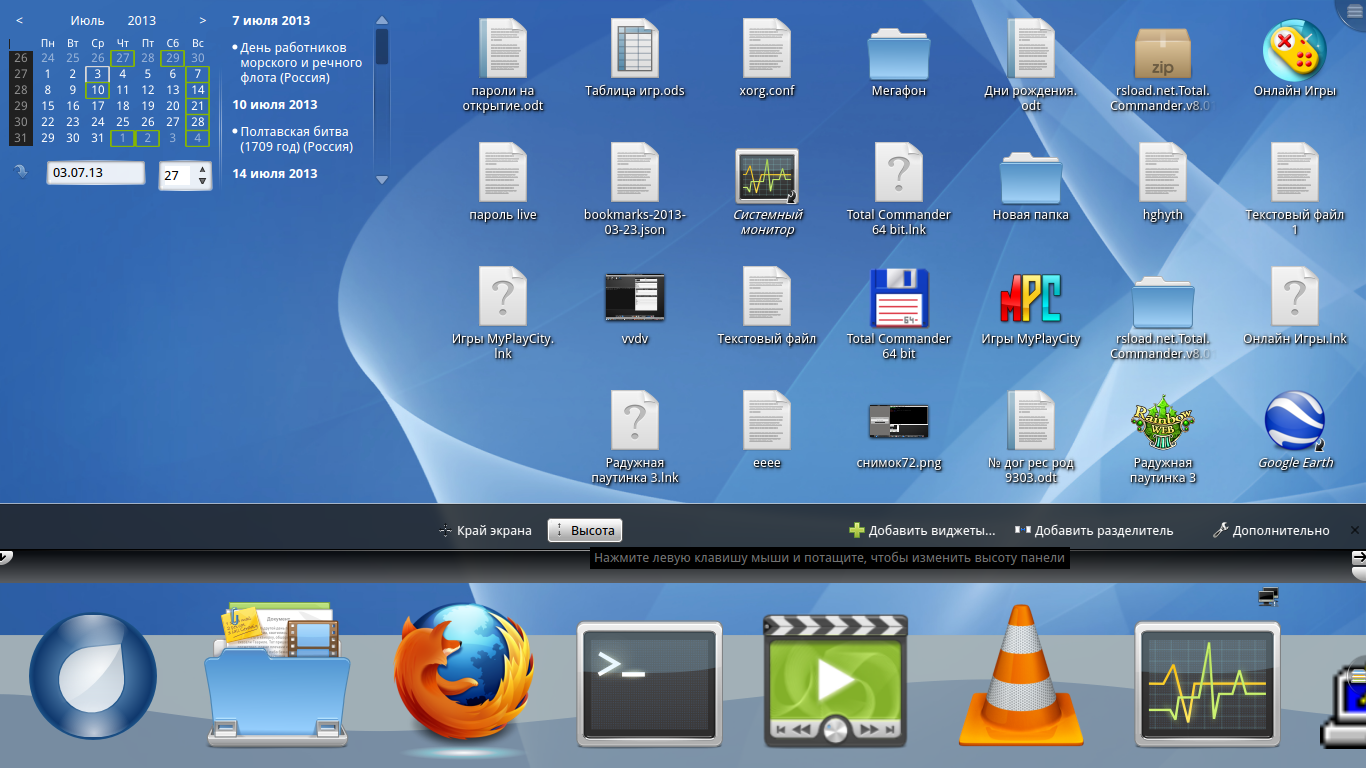Click the Высота panel height button

click(585, 531)
